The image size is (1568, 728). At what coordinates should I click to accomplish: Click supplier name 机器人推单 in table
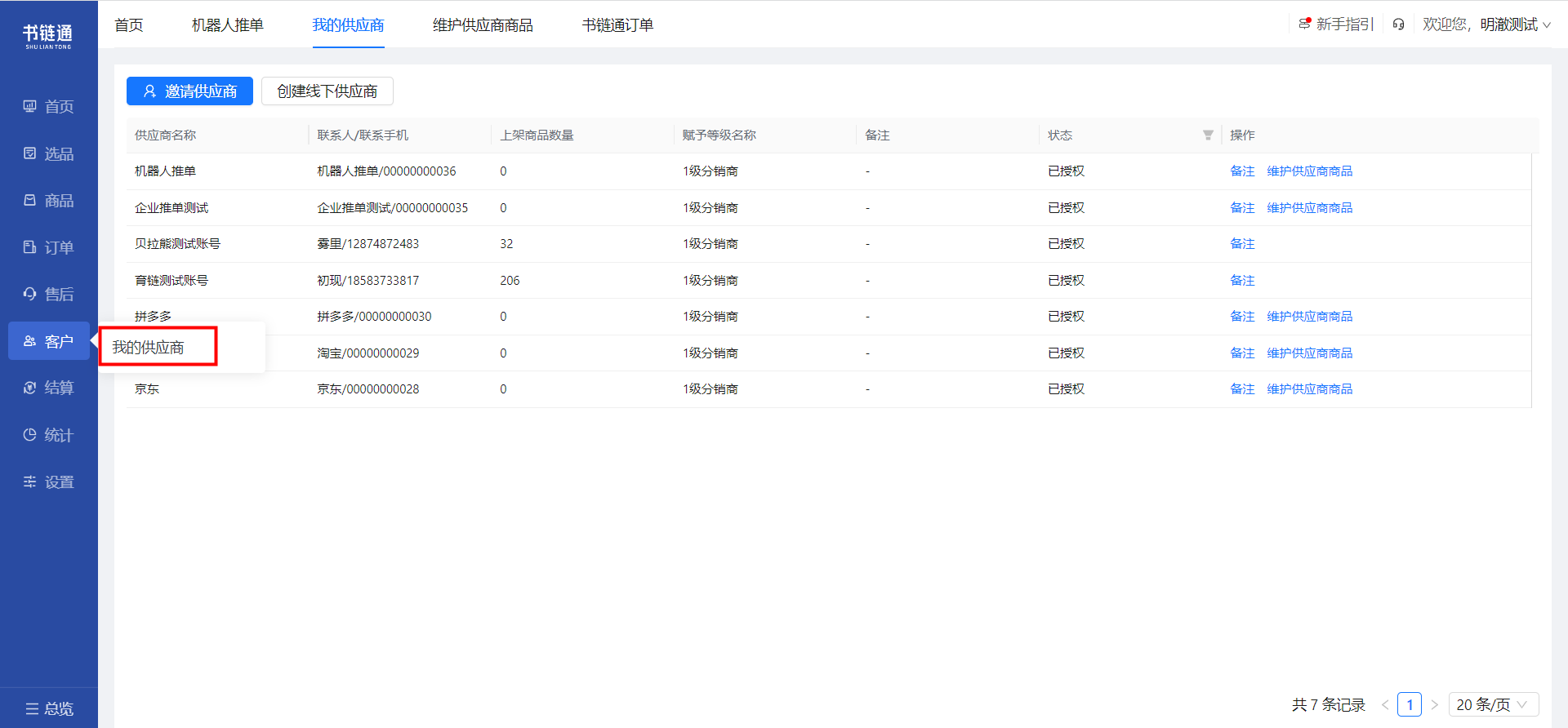(165, 171)
